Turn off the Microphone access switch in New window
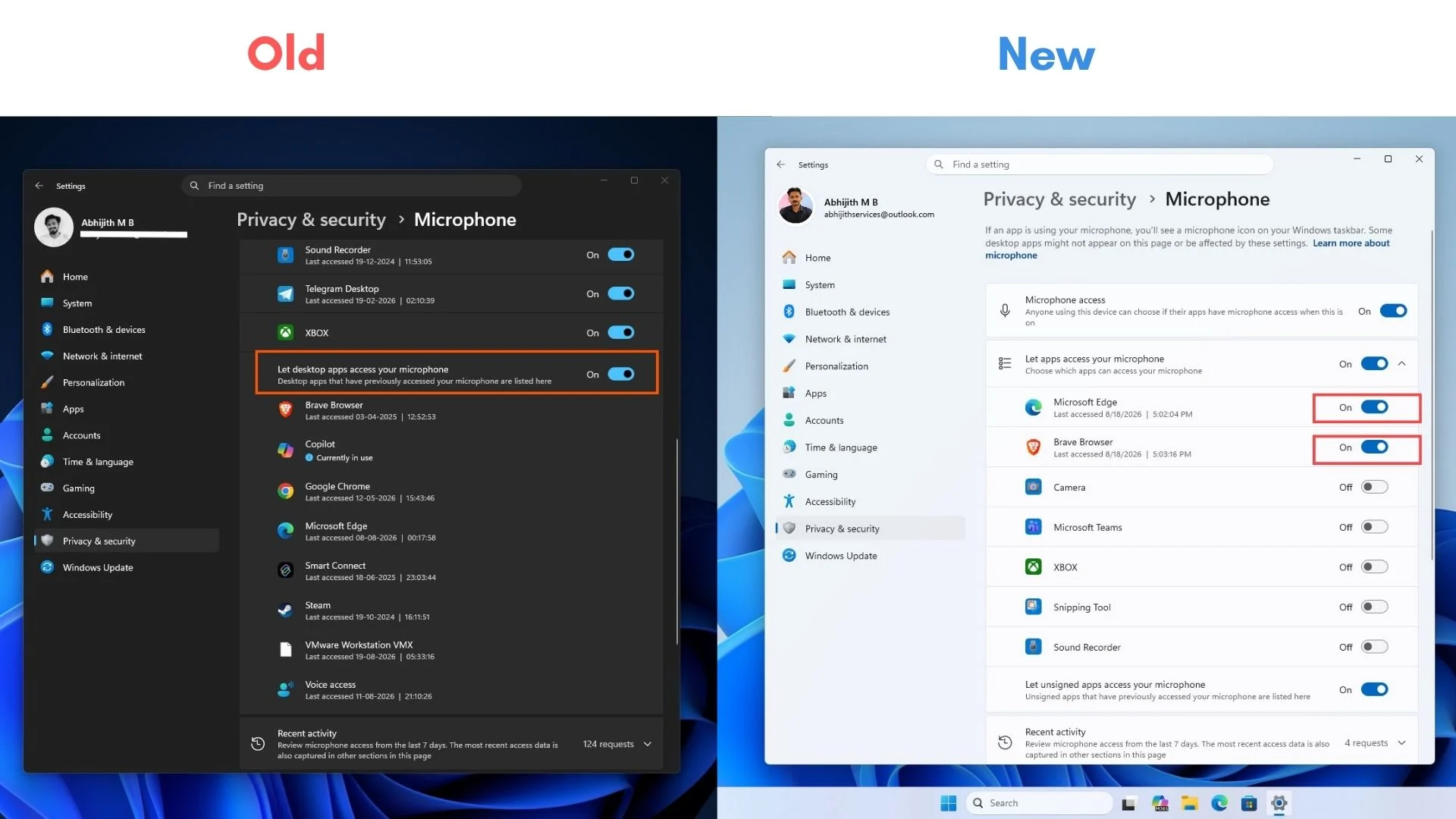 point(1393,311)
